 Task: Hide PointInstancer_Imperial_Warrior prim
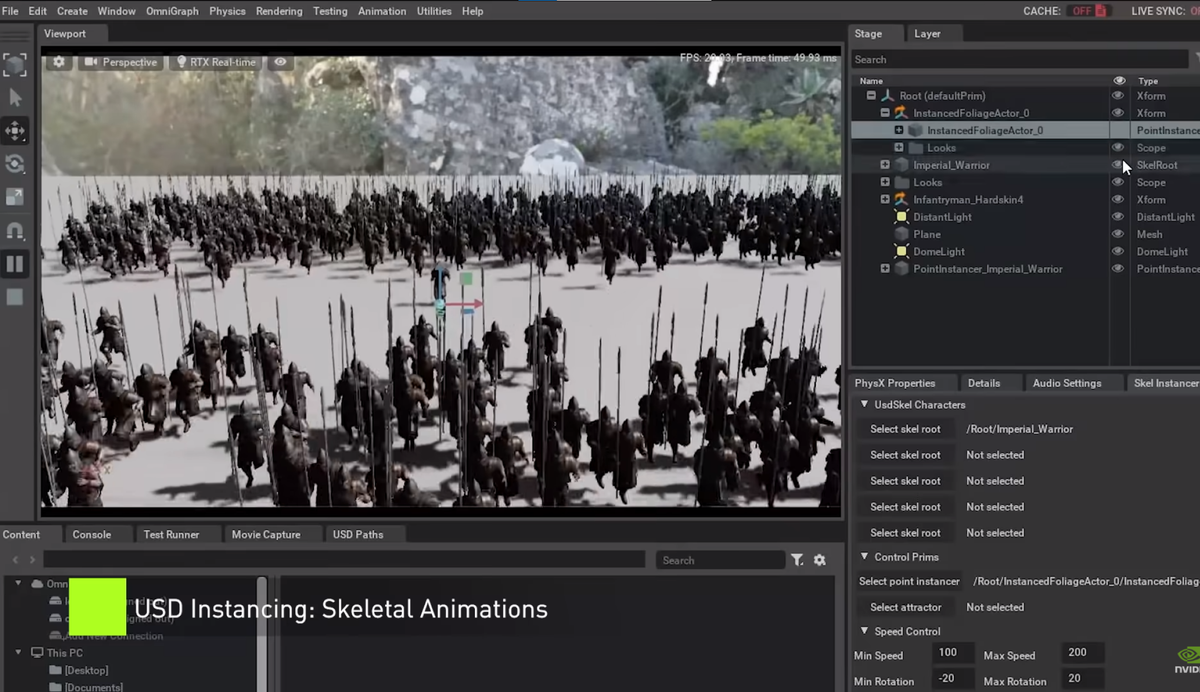(1118, 269)
